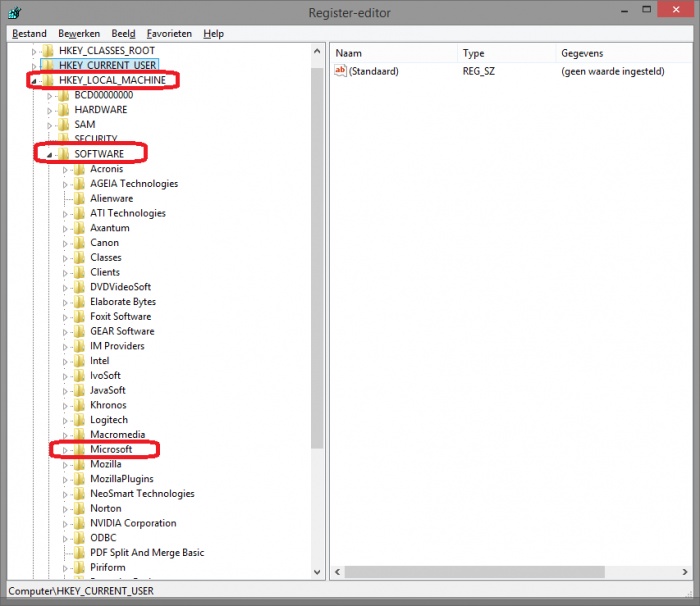Click the Register-editor app icon in title bar
Viewport: 700px width, 606px height.
[x=14, y=13]
